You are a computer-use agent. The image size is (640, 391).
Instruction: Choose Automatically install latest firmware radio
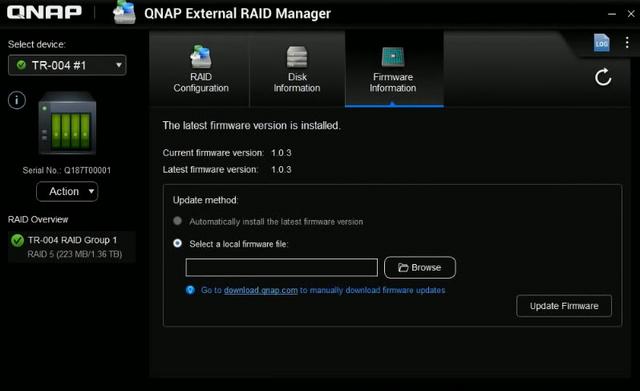177,221
